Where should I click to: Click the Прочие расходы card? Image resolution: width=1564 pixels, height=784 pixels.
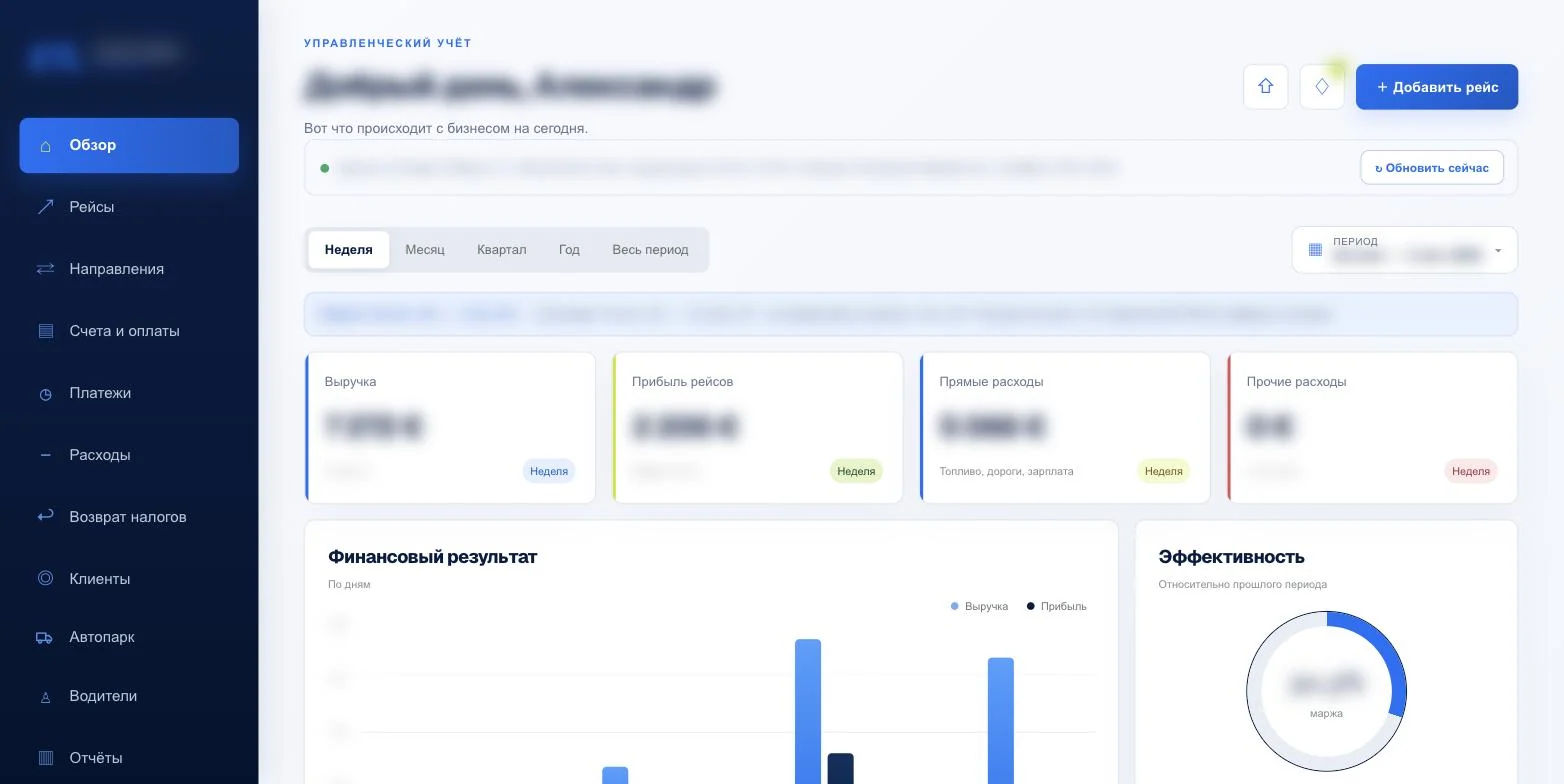(x=1372, y=428)
